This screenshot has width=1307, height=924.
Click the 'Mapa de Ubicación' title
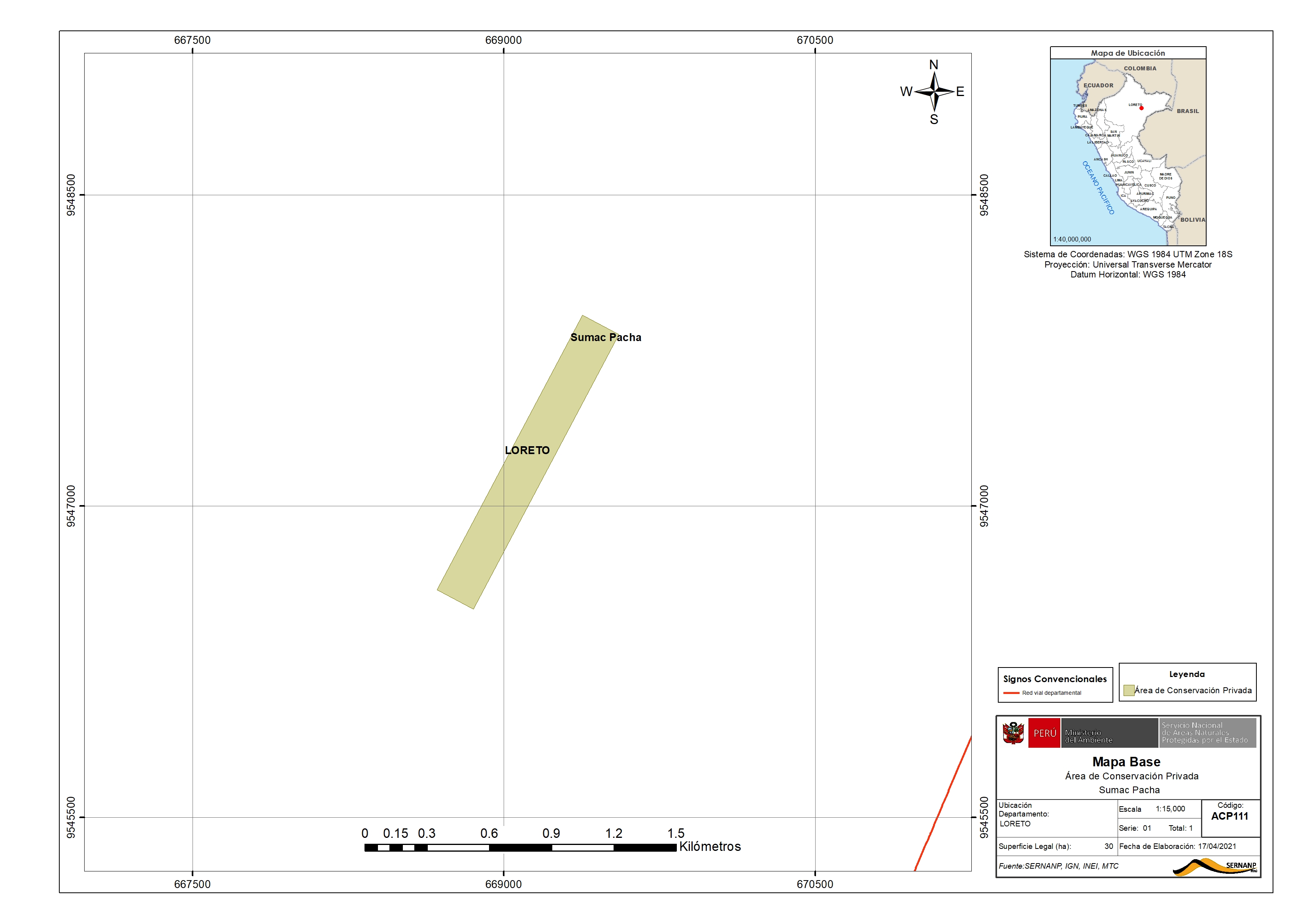pyautogui.click(x=1128, y=53)
